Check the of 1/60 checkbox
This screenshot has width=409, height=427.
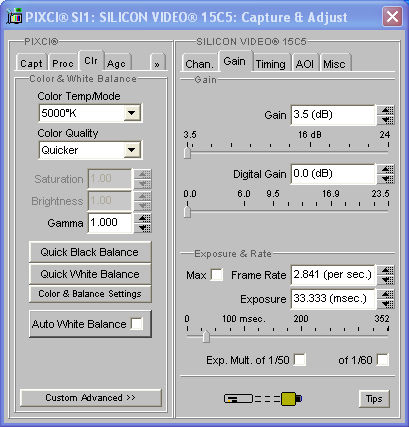point(382,360)
